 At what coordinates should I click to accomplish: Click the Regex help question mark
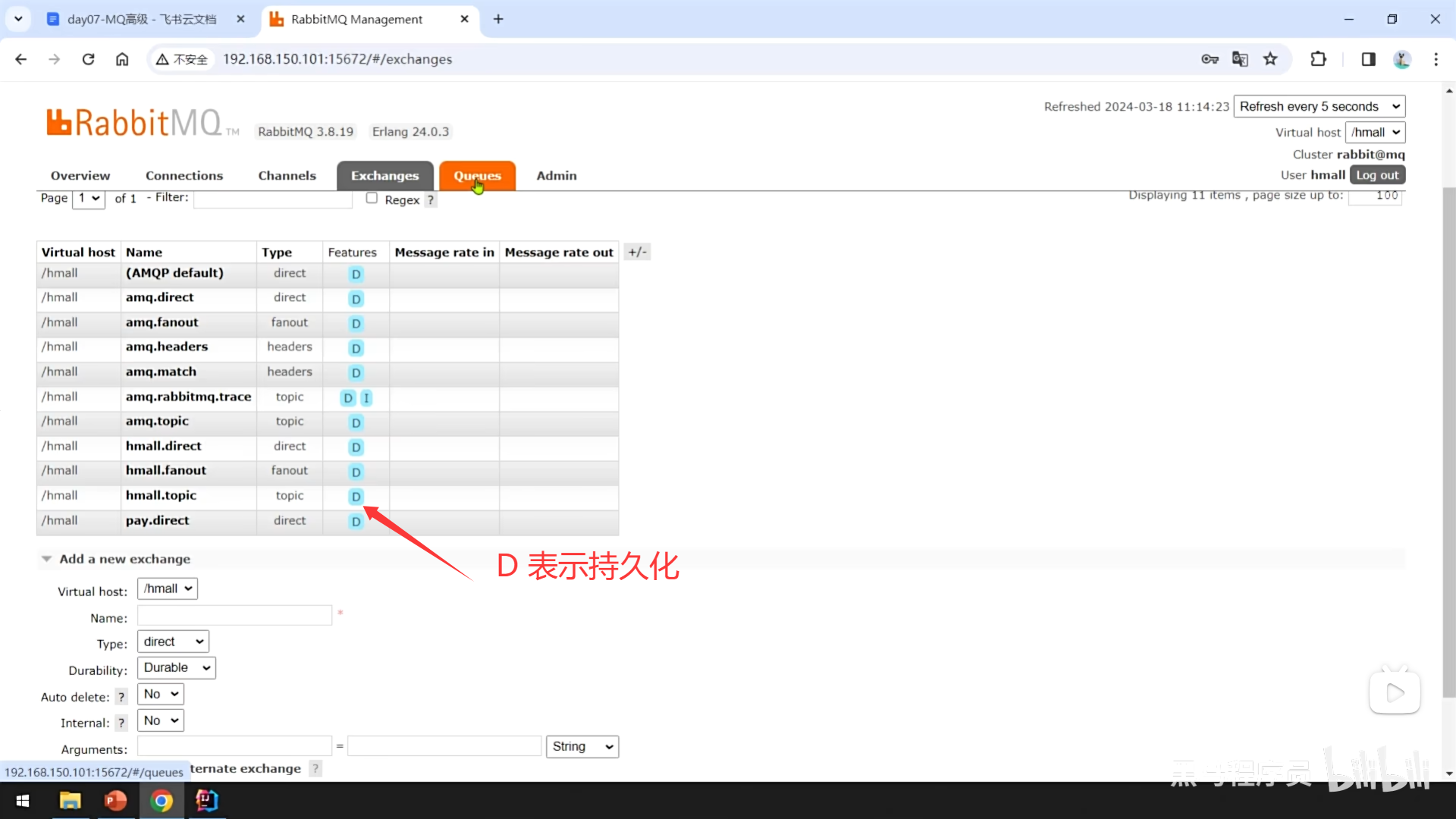(430, 200)
